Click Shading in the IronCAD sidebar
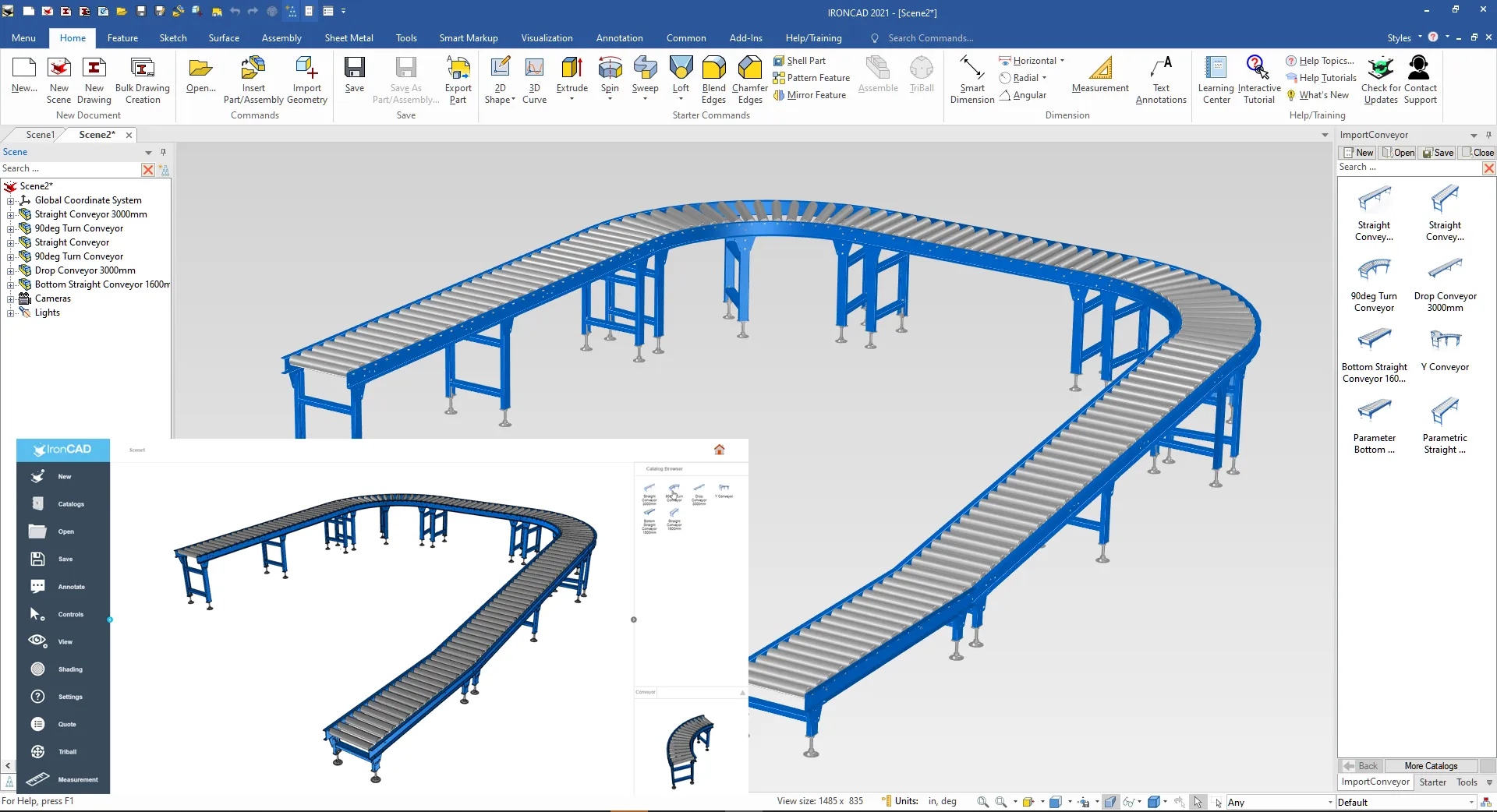 click(x=69, y=669)
